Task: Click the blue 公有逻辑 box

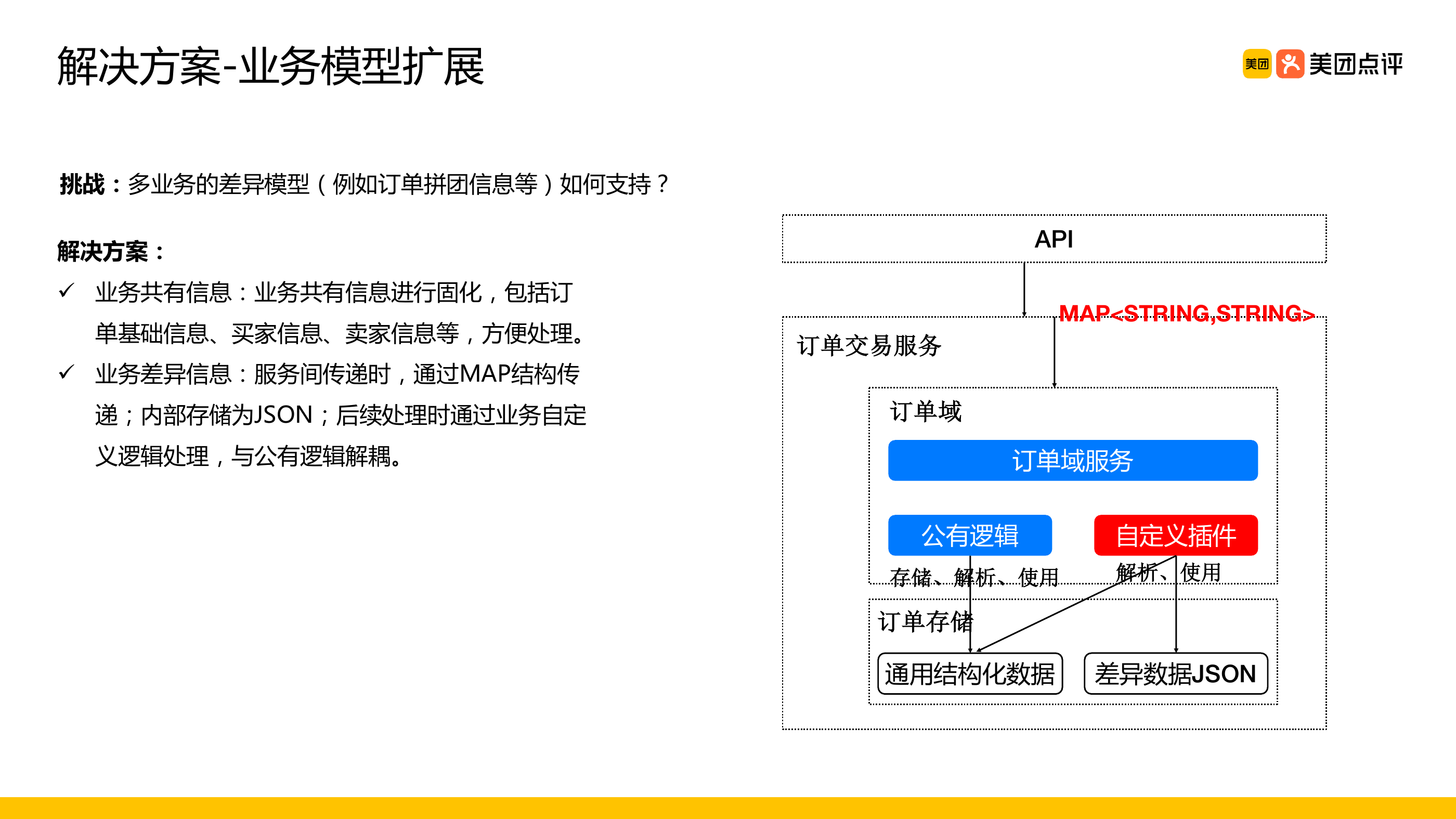Action: 970,535
